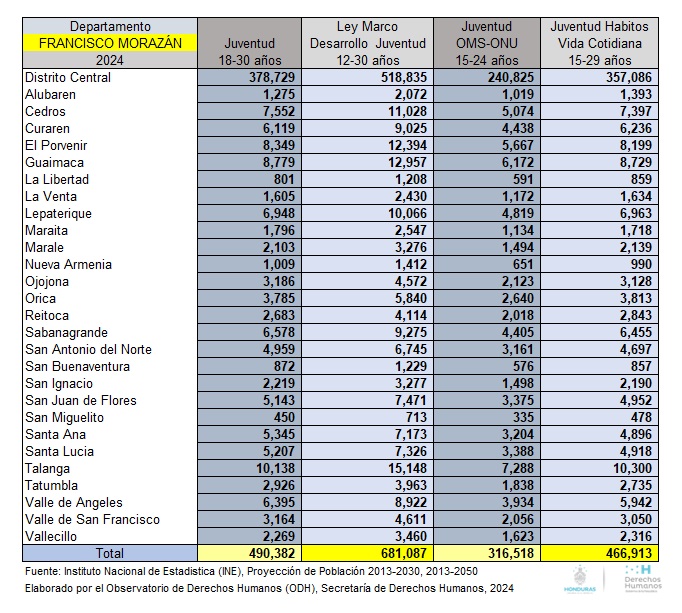This screenshot has width=682, height=613.
Task: Click the Honduras government logo
Action: (x=580, y=580)
